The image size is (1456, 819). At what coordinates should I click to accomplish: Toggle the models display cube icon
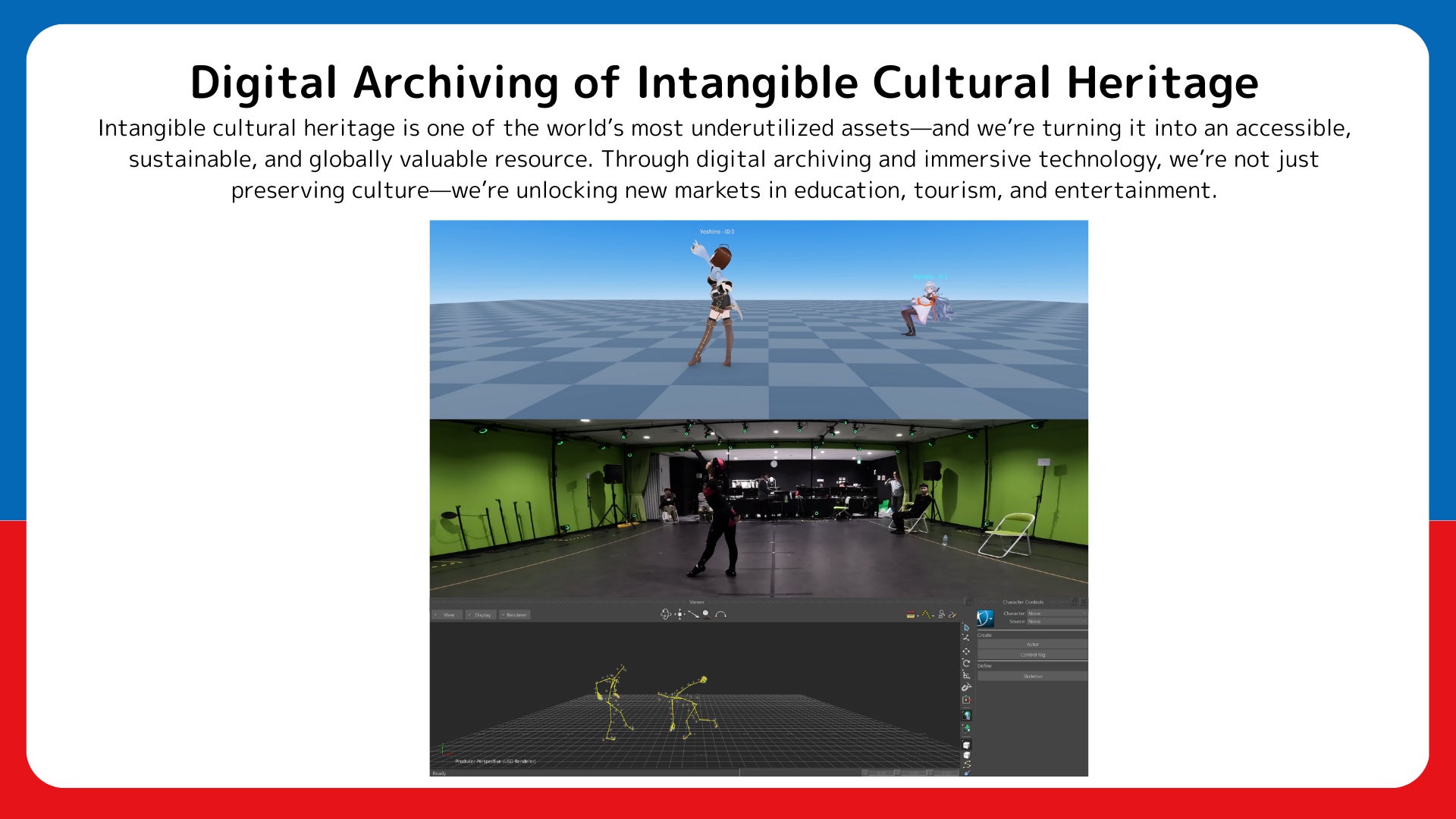point(966,745)
